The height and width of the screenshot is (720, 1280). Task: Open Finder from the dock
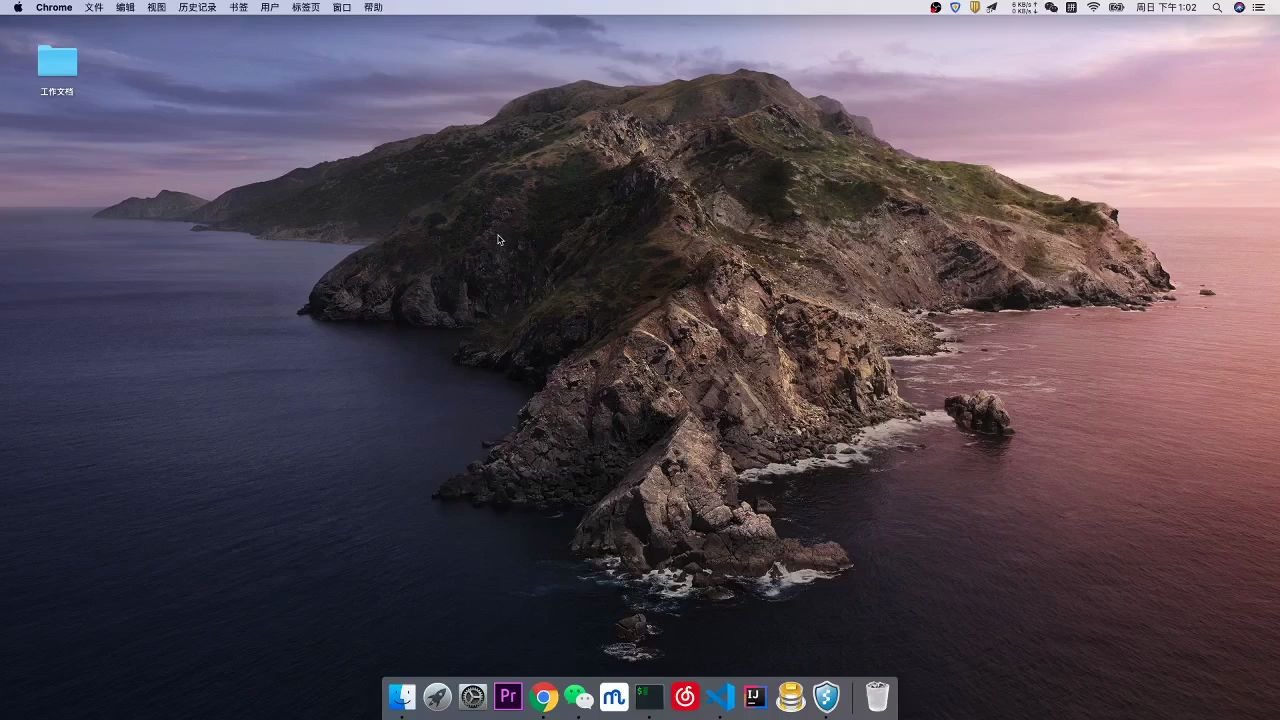[402, 697]
